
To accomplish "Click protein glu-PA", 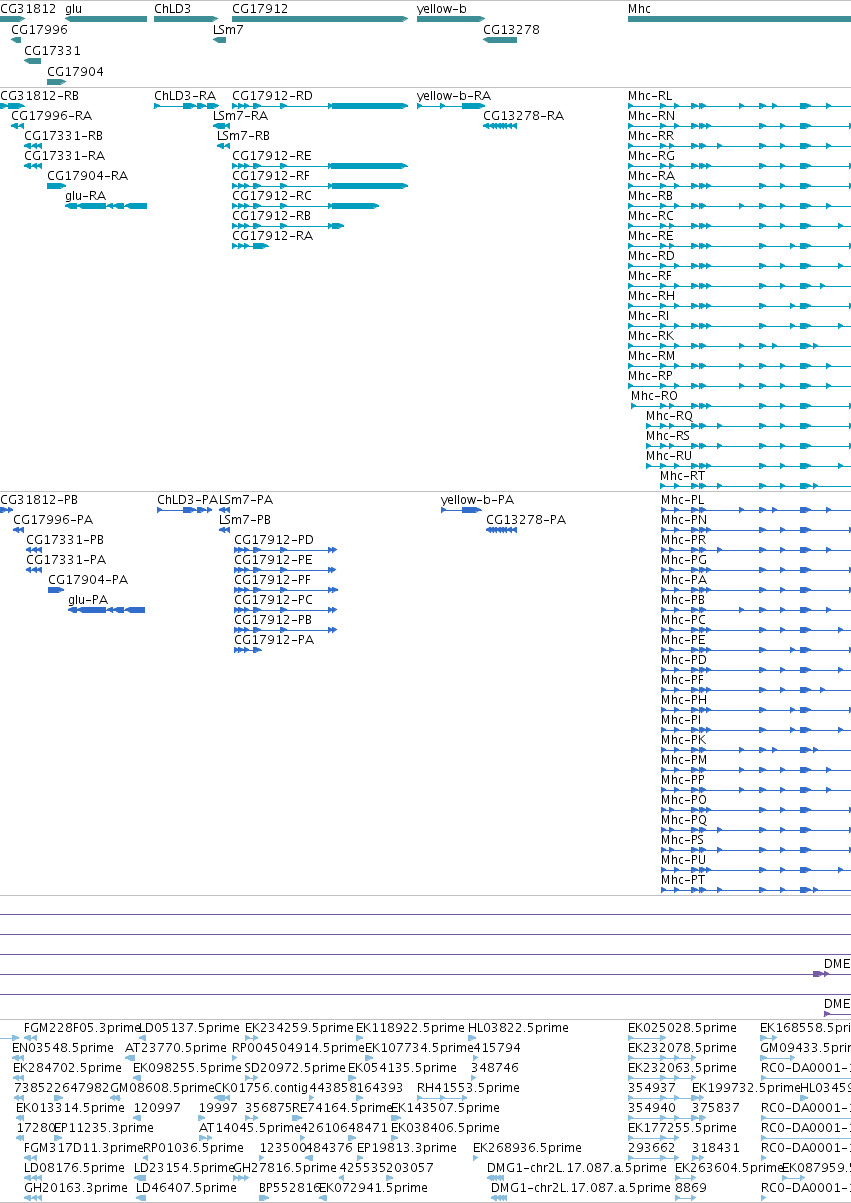I will 88,600.
